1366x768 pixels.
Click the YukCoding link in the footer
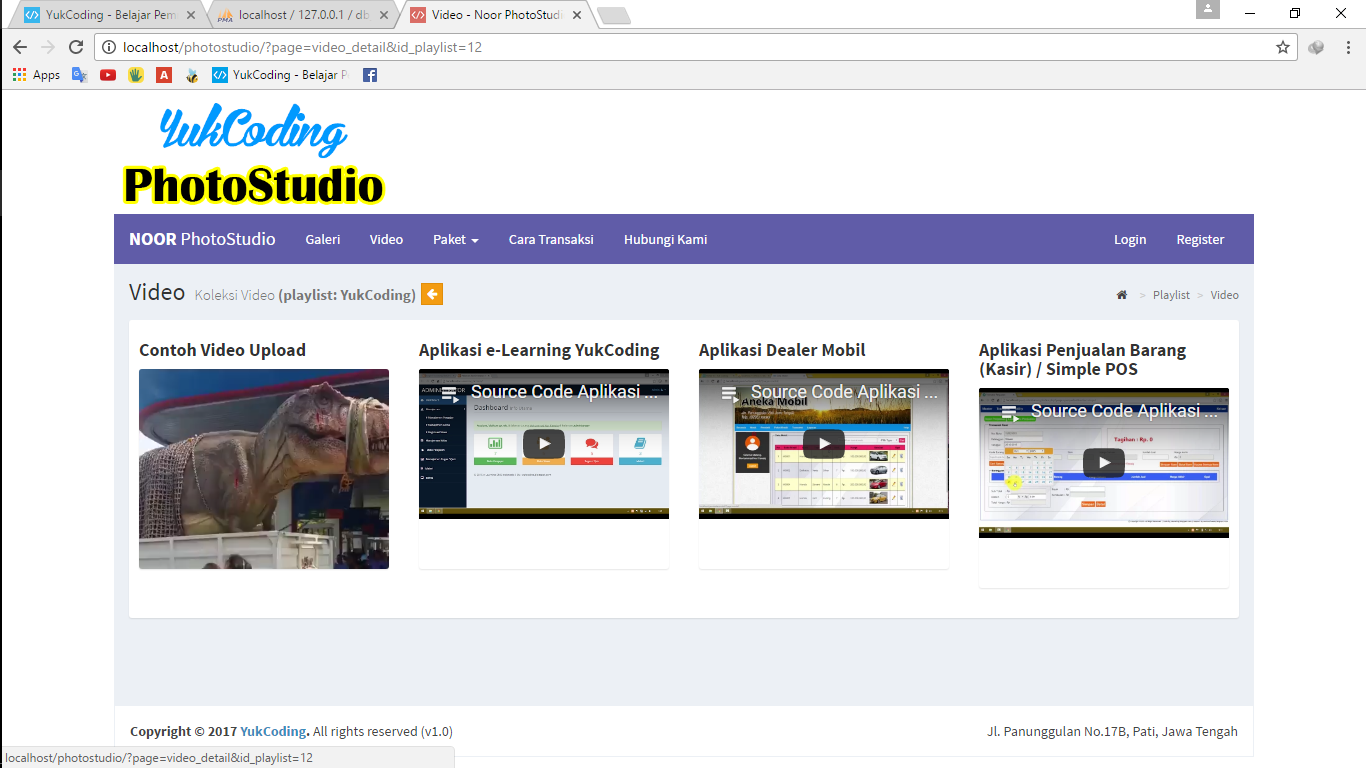pyautogui.click(x=273, y=731)
